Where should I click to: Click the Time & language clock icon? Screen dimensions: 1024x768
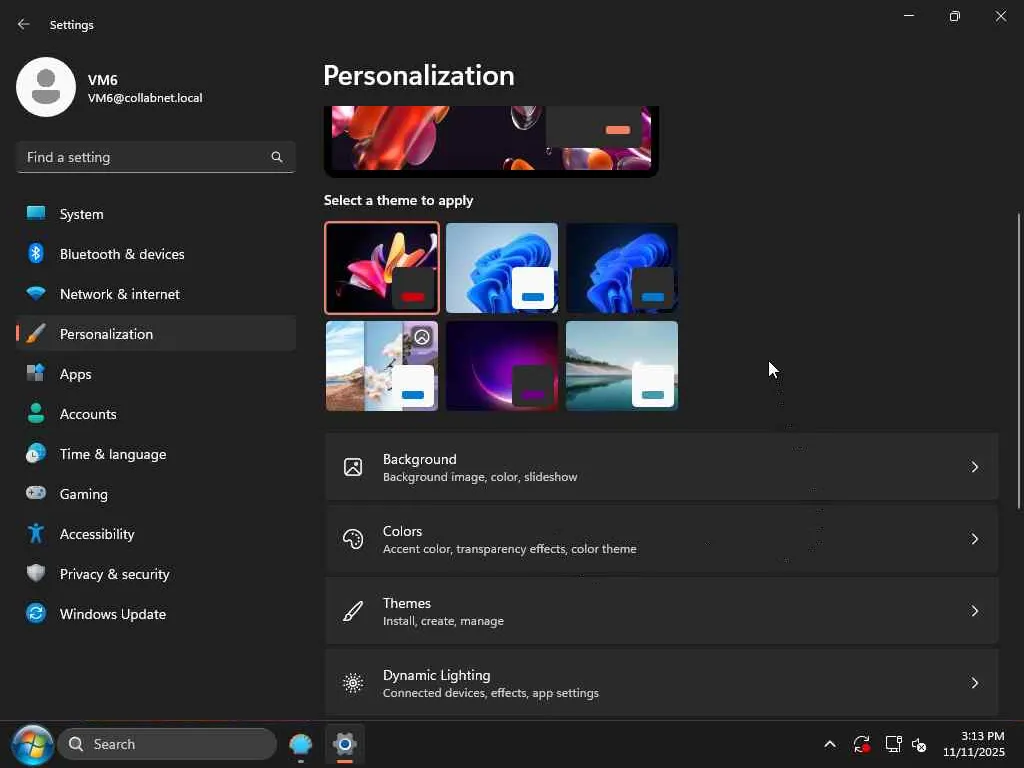tap(36, 453)
